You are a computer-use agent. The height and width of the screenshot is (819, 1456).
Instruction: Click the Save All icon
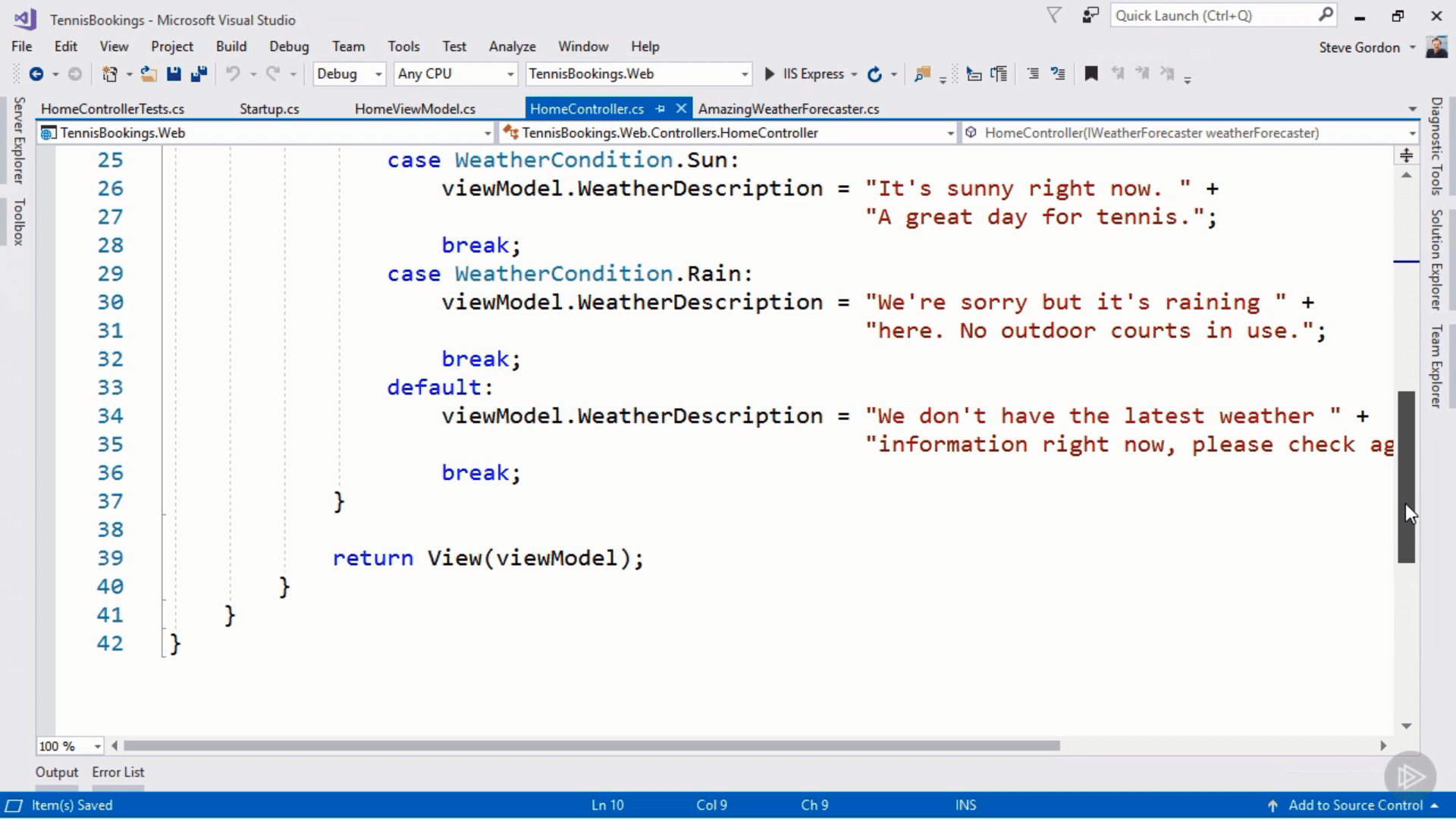(x=199, y=74)
